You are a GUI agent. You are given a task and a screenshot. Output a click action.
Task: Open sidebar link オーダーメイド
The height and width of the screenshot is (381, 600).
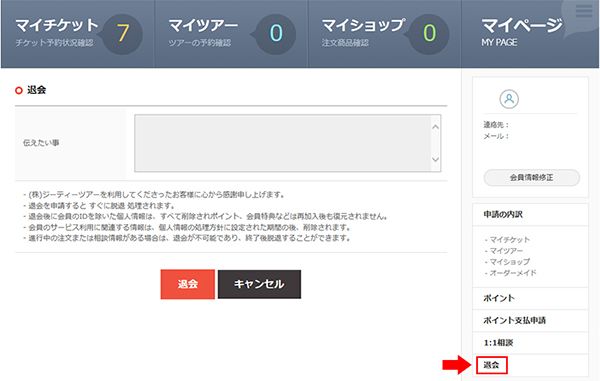coord(513,273)
